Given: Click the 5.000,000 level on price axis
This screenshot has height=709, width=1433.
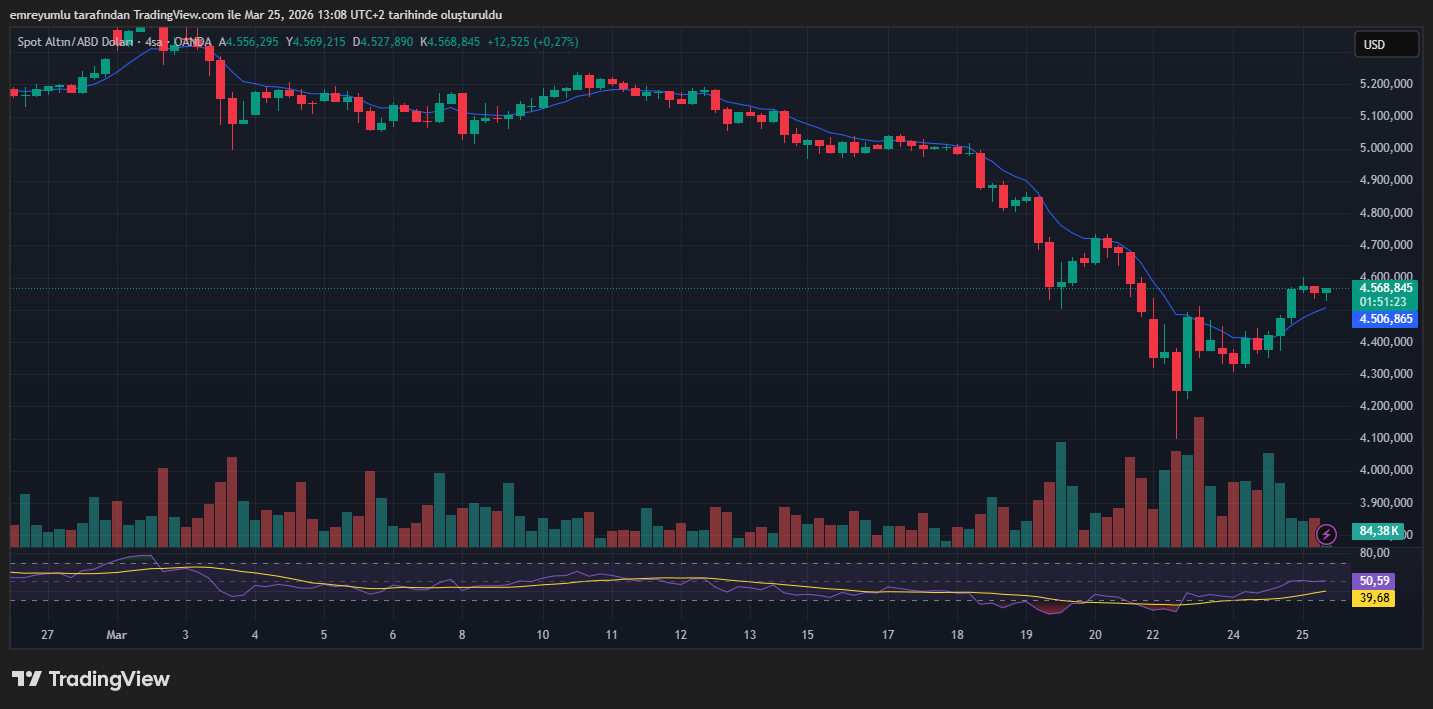Looking at the screenshot, I should click(x=1385, y=148).
